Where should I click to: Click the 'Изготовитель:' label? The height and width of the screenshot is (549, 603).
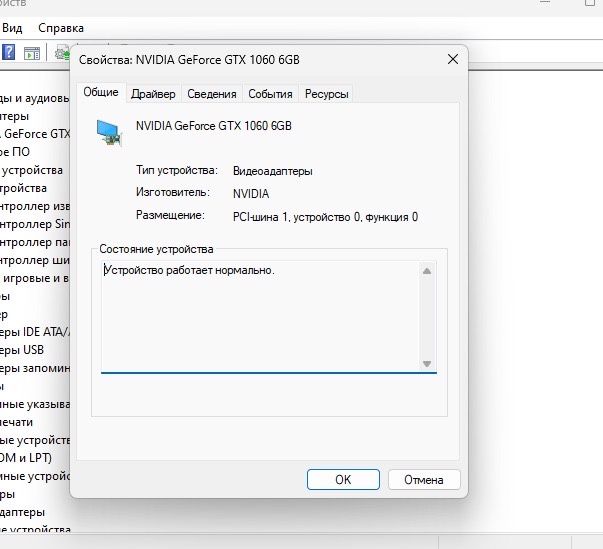173,192
